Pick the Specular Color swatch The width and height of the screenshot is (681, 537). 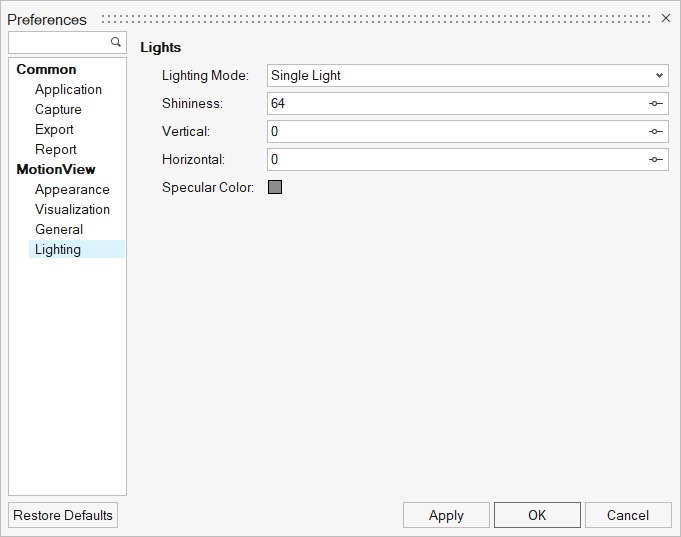click(275, 187)
